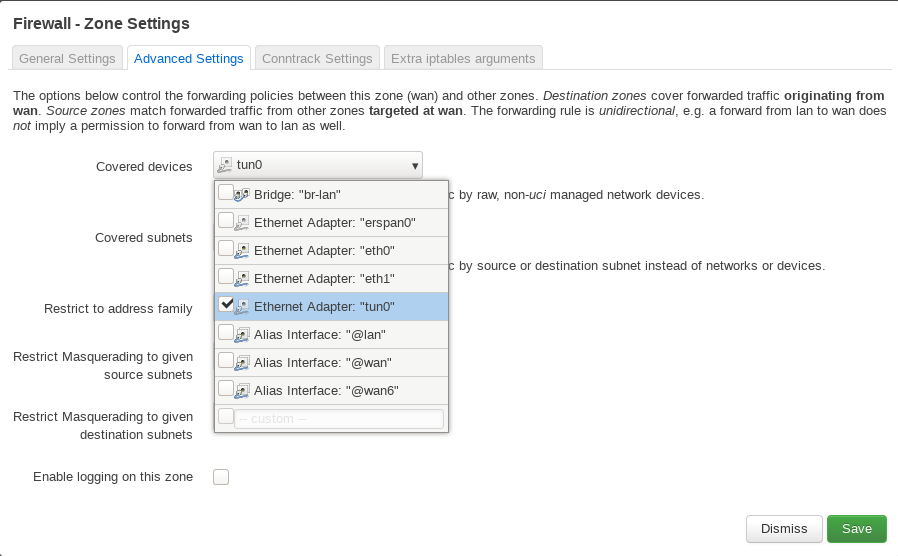
Task: Choose Ethernet Adapter "eth1" from list
Action: pyautogui.click(x=324, y=278)
